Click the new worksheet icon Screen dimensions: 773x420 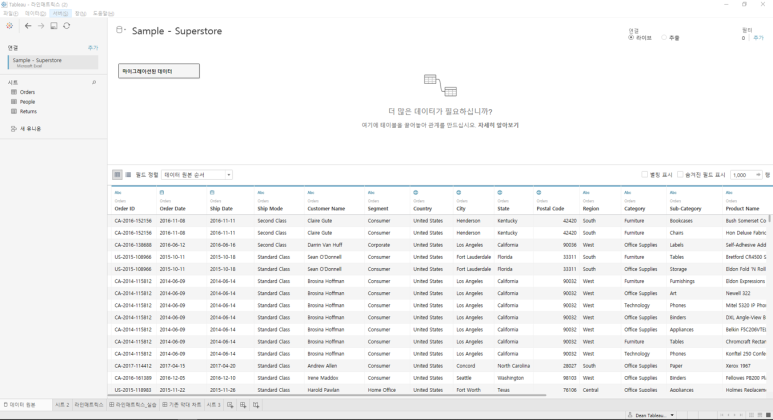(230, 405)
